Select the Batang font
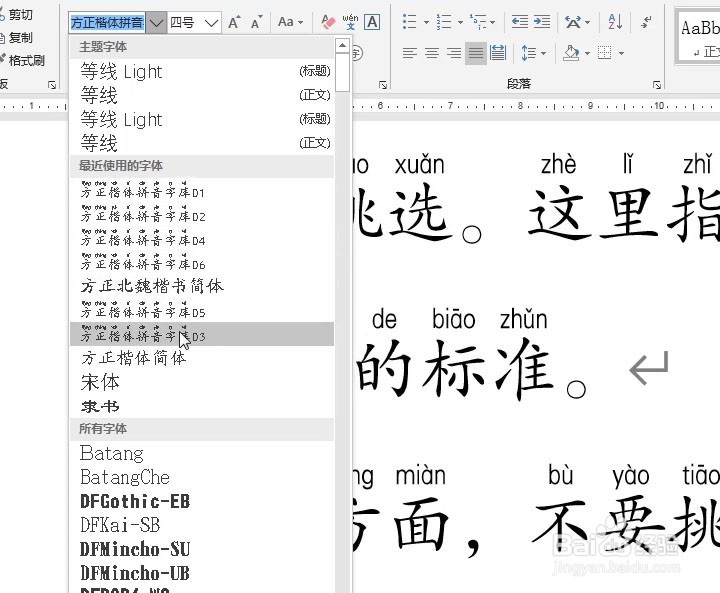 point(202,453)
